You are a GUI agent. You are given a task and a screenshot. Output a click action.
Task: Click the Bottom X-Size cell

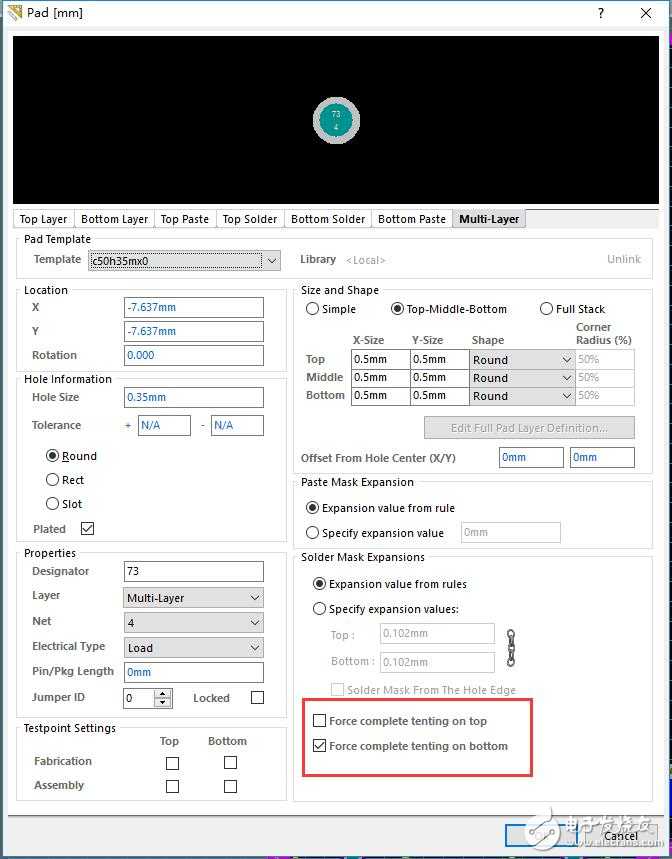381,396
